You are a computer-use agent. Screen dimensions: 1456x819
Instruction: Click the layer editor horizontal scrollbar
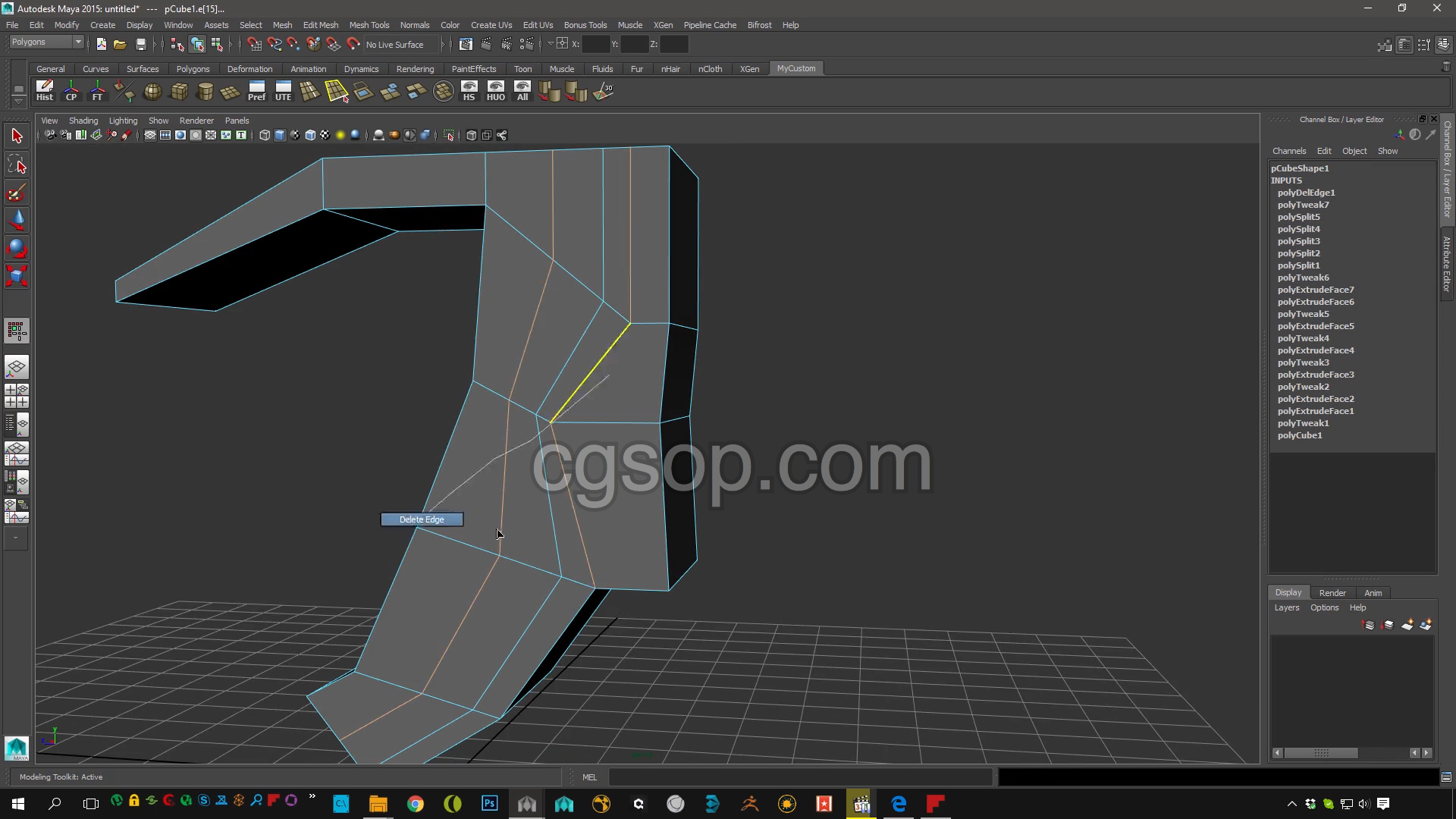tap(1320, 753)
